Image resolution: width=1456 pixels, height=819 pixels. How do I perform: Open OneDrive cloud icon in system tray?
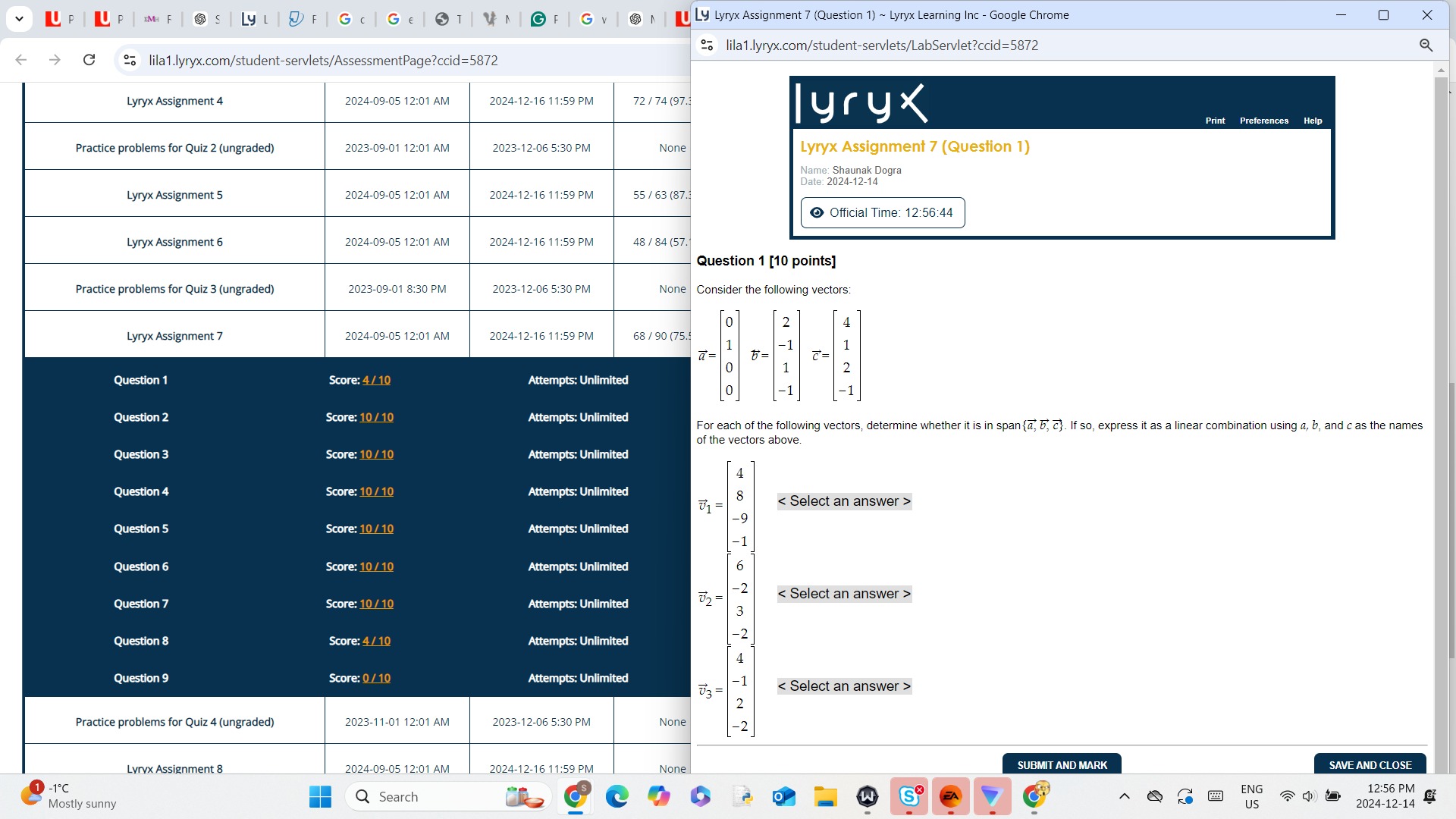coord(1155,796)
